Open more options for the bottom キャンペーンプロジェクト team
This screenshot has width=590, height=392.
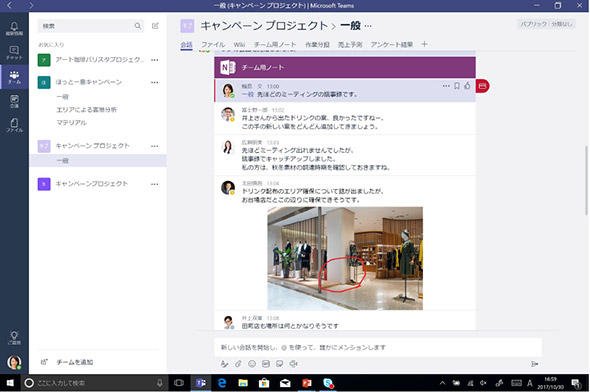(x=155, y=184)
